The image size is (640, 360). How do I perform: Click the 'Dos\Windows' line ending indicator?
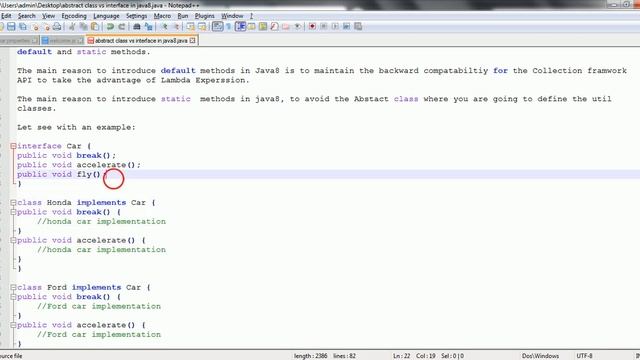[540, 356]
